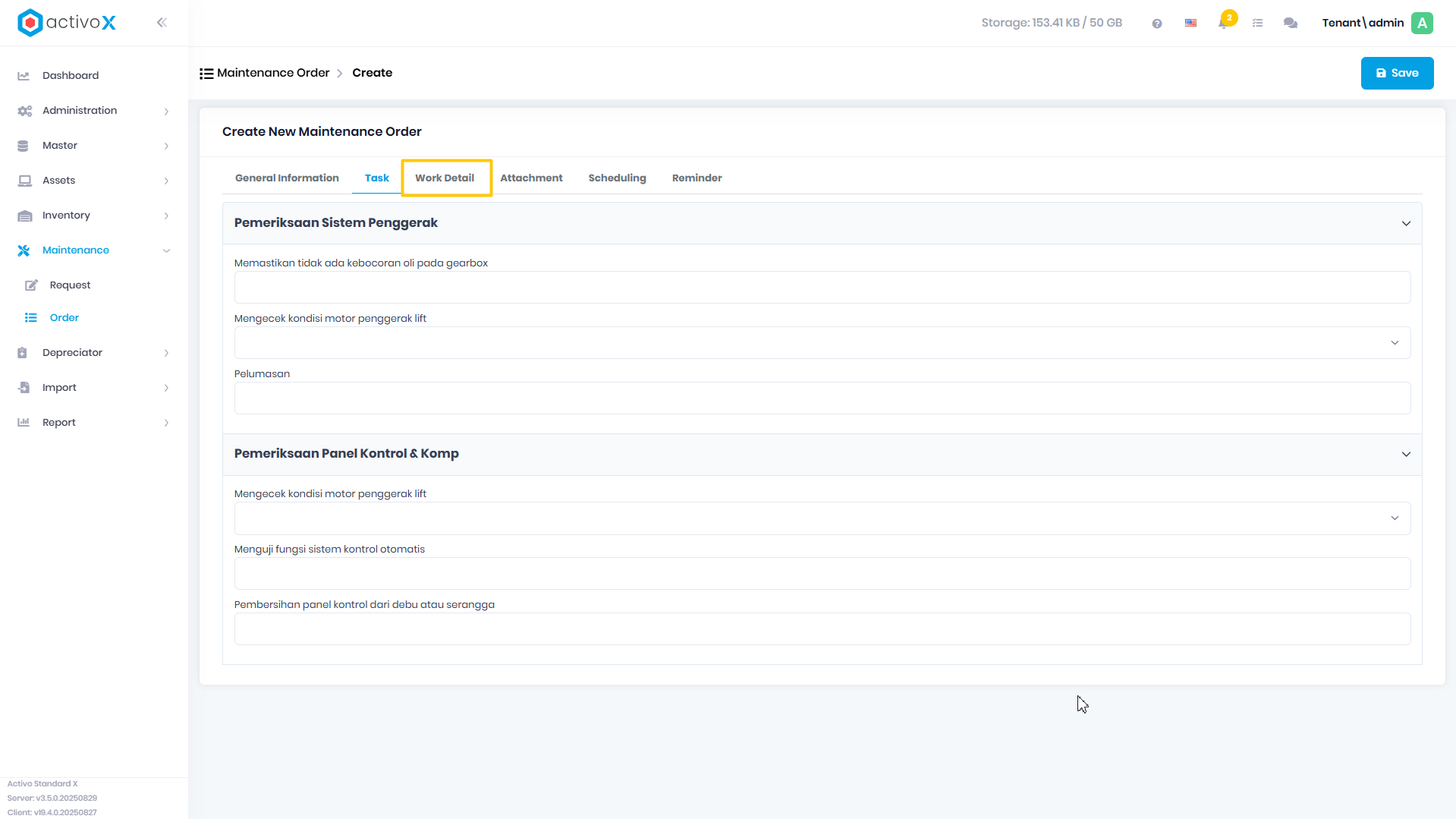
Task: Open the Scheduling tab
Action: (x=617, y=178)
